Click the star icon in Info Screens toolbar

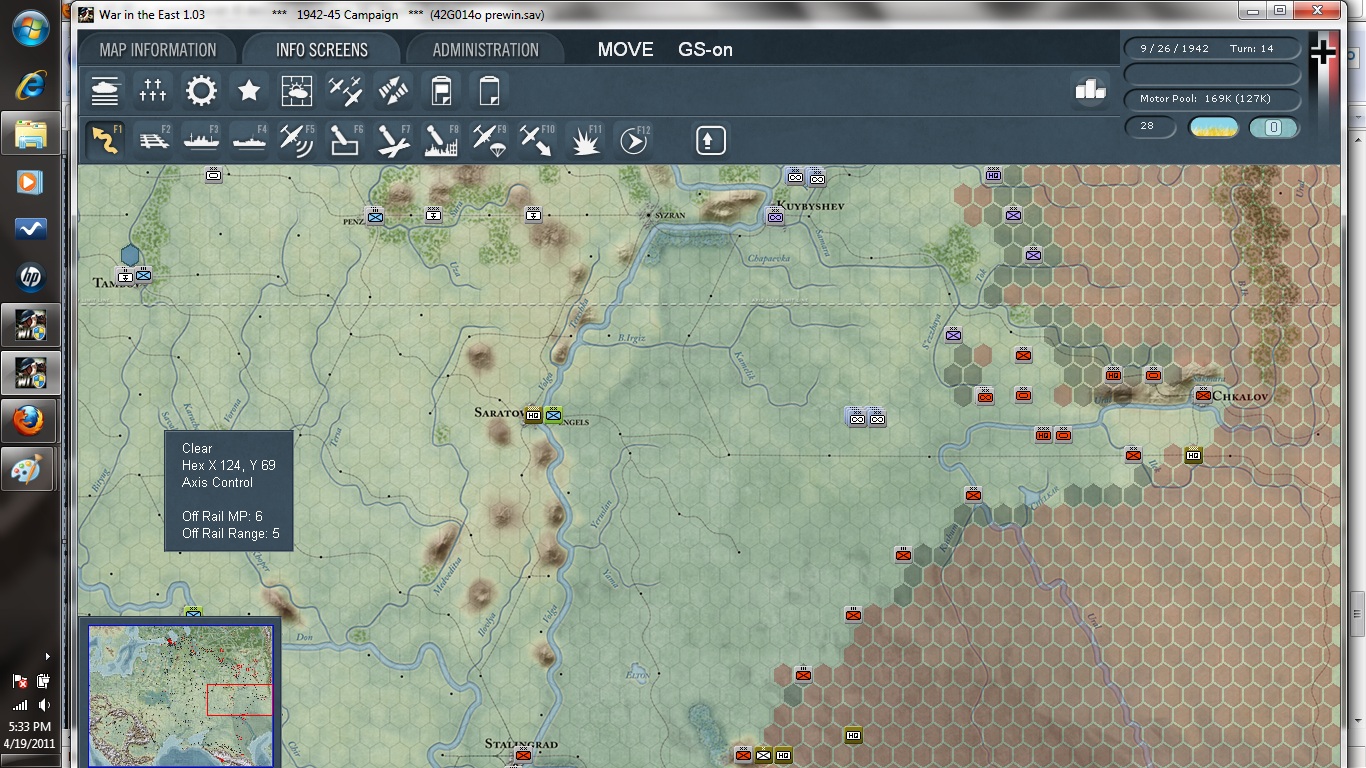[x=249, y=92]
